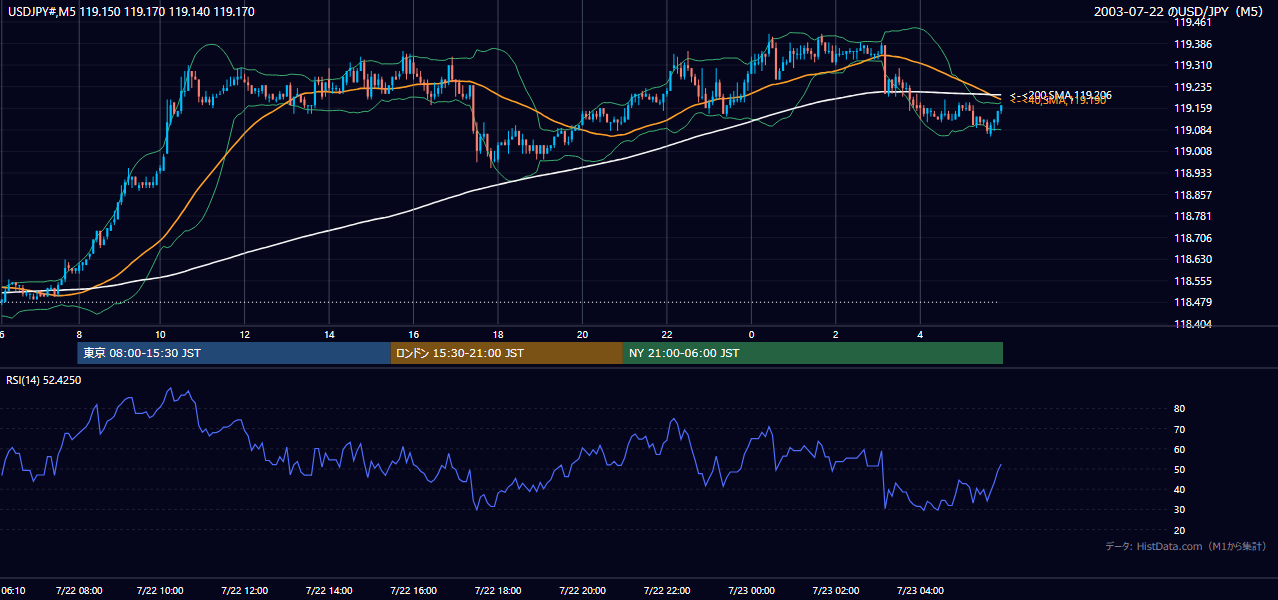Click hour label 10 below the price chart
1278x600 pixels.
[x=160, y=334]
